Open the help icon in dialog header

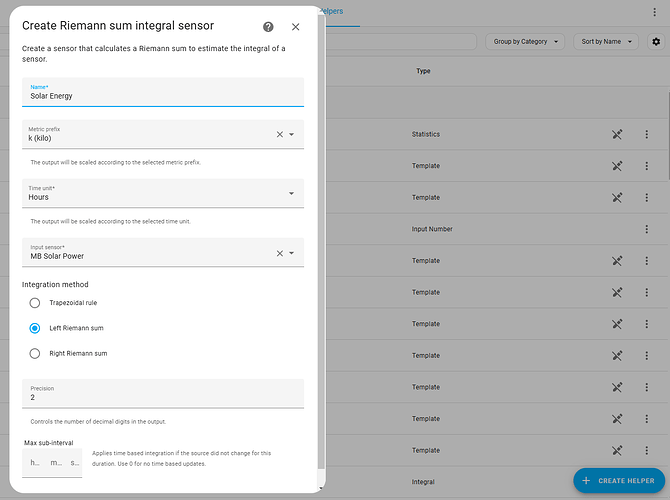[268, 27]
